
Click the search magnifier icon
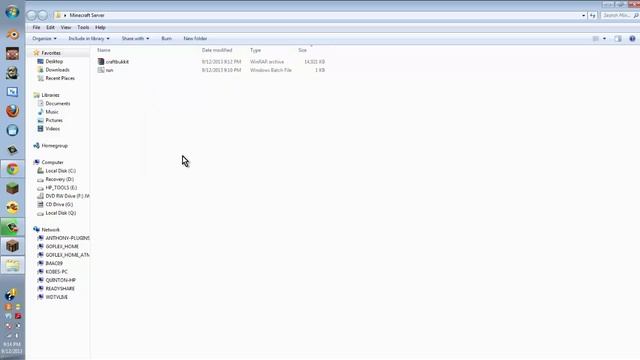point(636,16)
